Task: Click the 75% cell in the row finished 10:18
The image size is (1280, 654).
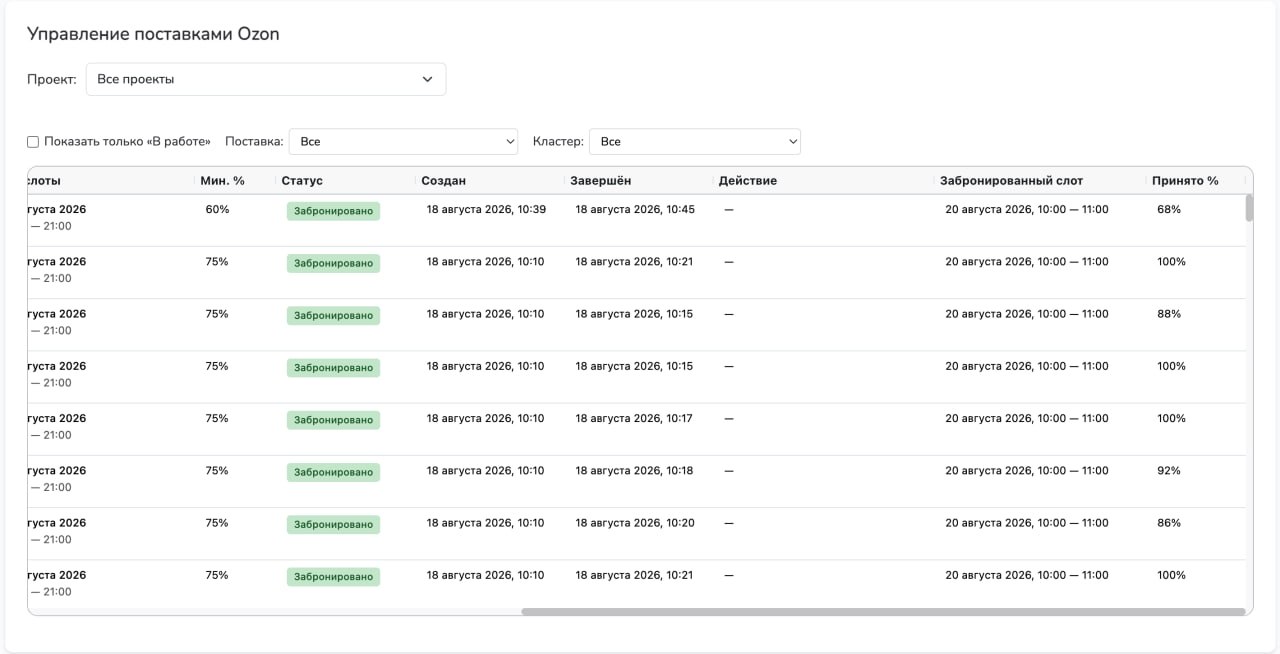Action: [217, 470]
